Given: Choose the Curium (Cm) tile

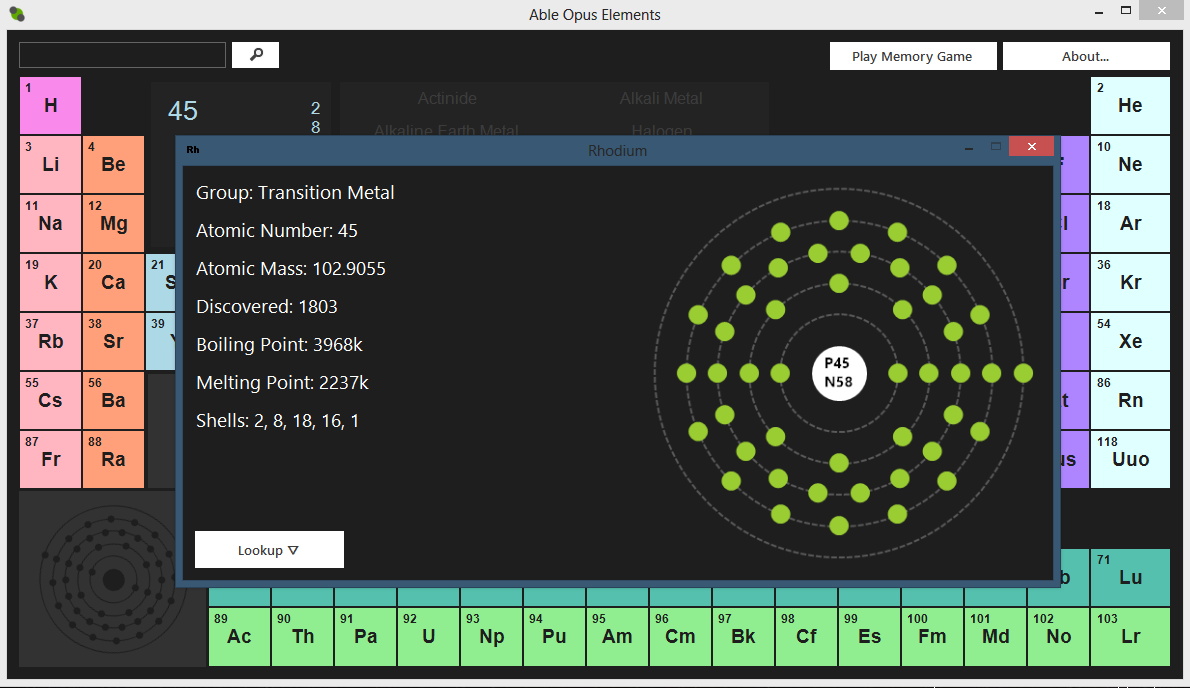Looking at the screenshot, I should pos(680,636).
